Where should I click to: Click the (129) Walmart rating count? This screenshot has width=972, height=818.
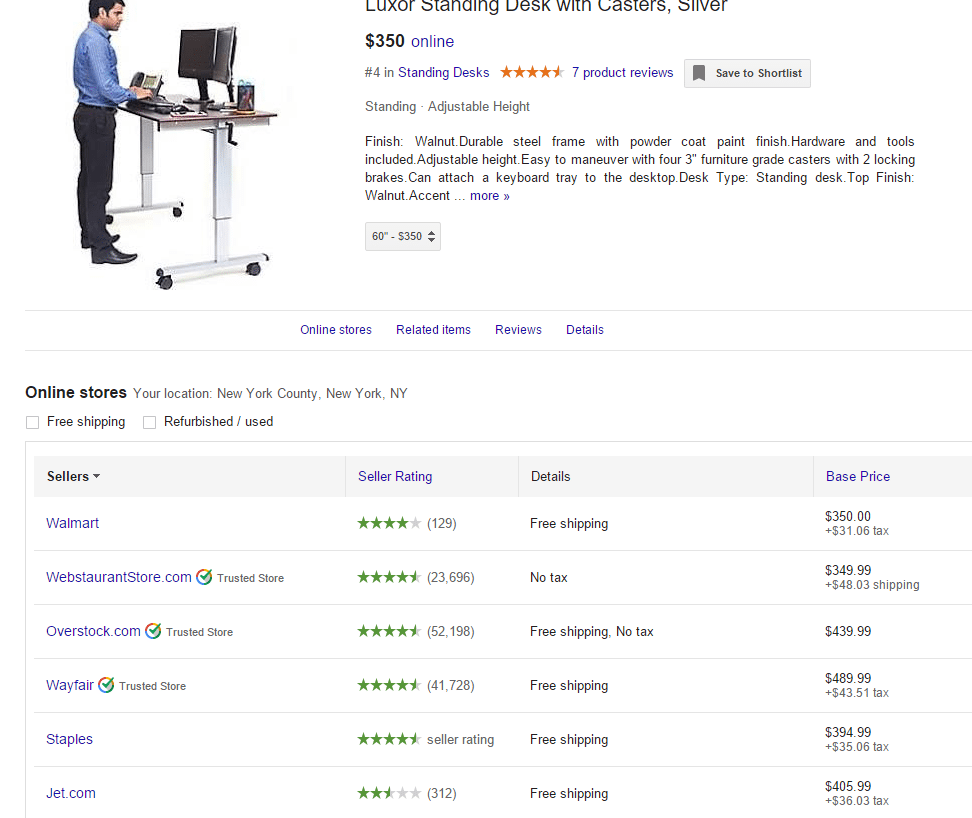click(x=441, y=524)
